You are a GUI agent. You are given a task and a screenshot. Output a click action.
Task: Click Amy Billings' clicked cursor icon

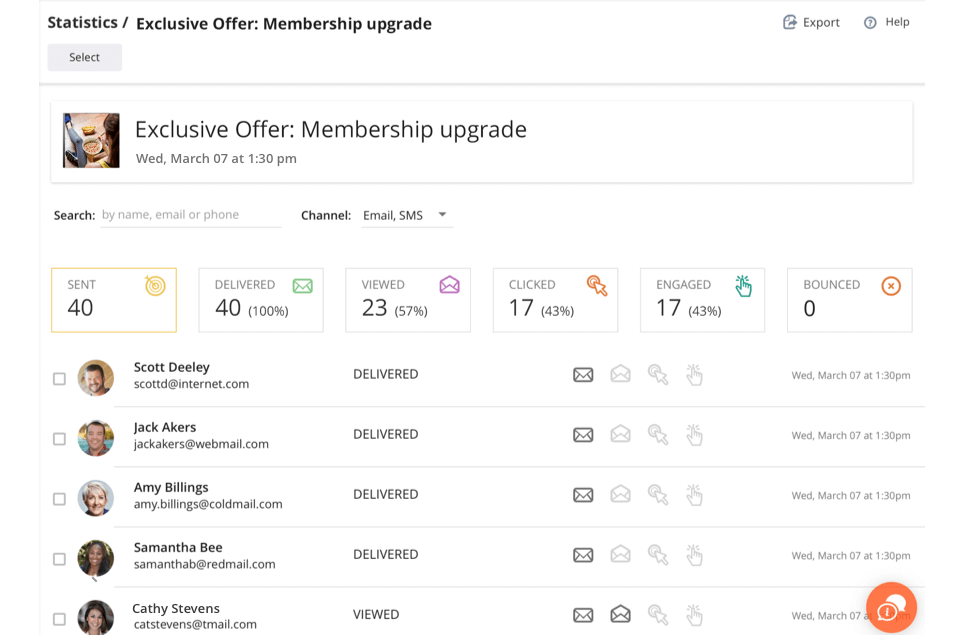pos(658,494)
